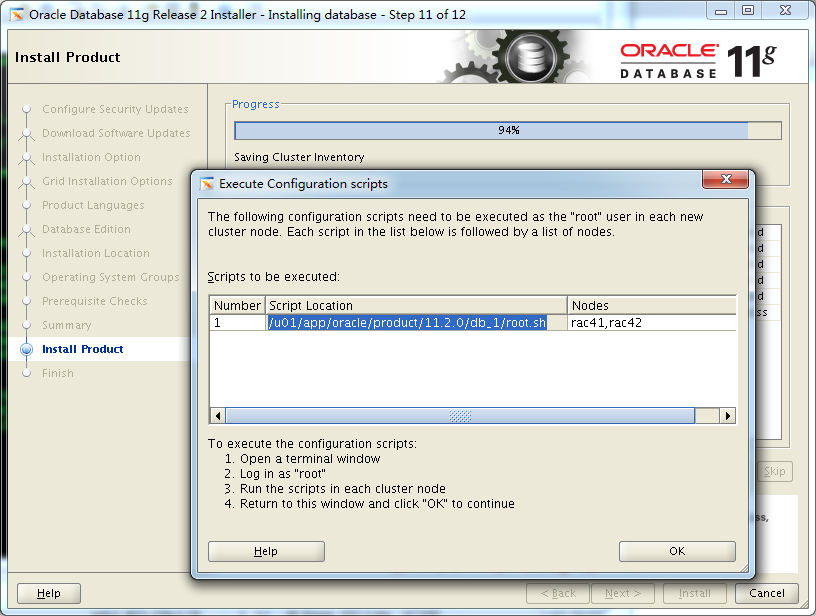
Task: Select the root.sh script location cell
Action: pos(416,323)
